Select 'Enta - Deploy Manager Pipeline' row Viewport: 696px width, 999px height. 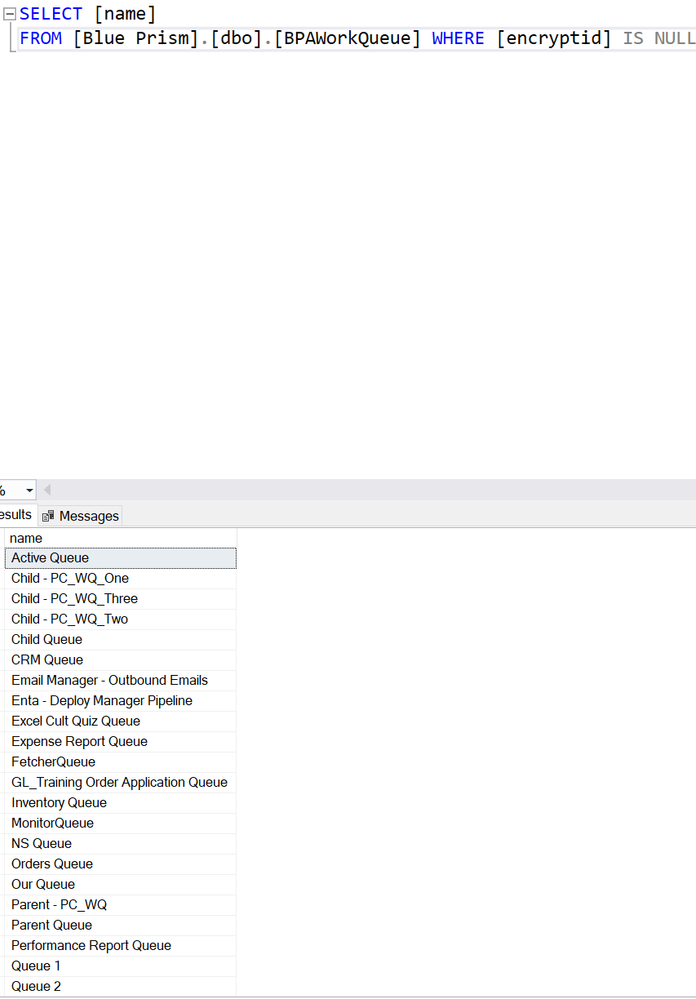click(120, 701)
